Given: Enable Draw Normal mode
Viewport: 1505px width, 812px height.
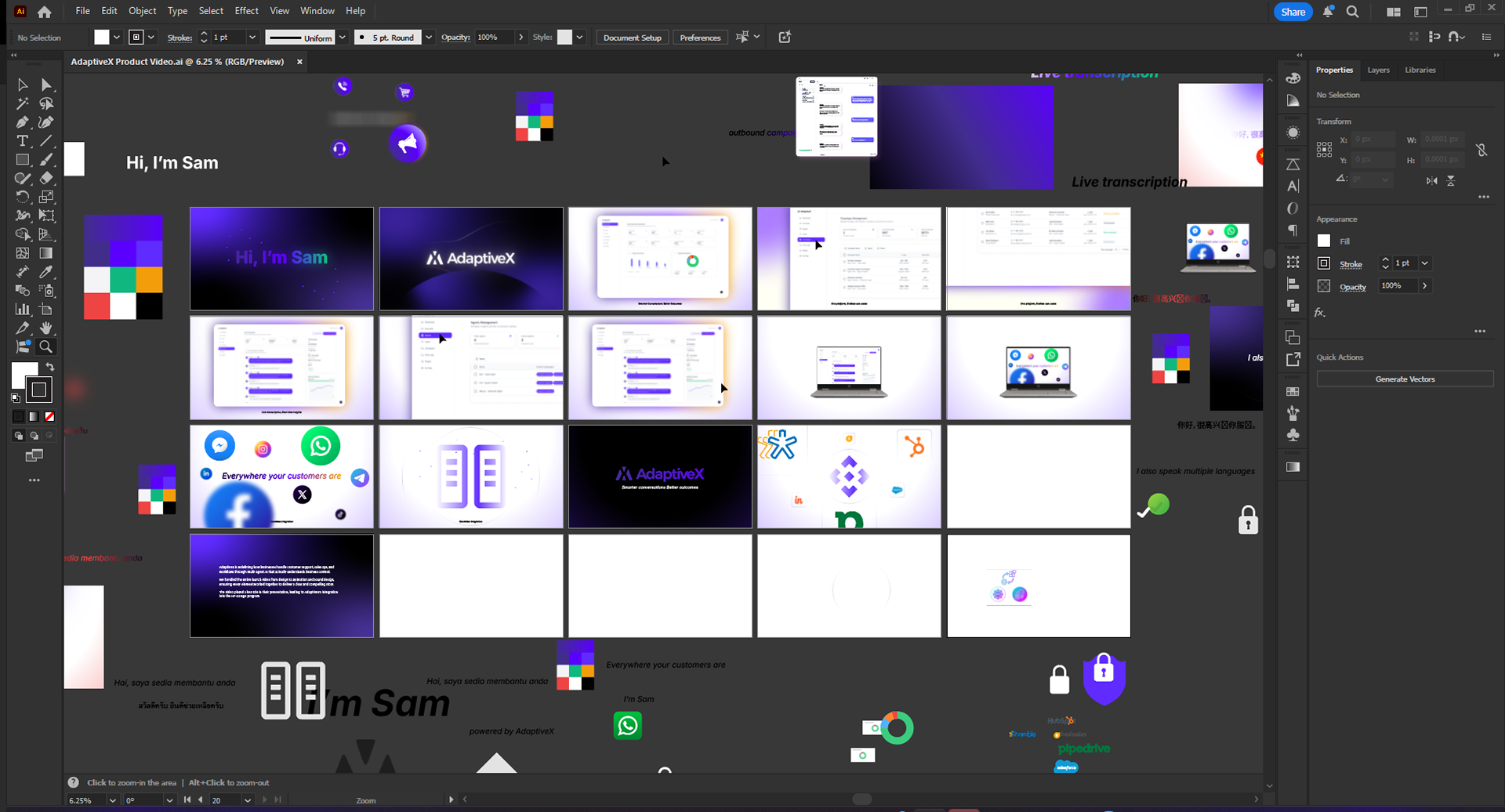Looking at the screenshot, I should tap(18, 436).
